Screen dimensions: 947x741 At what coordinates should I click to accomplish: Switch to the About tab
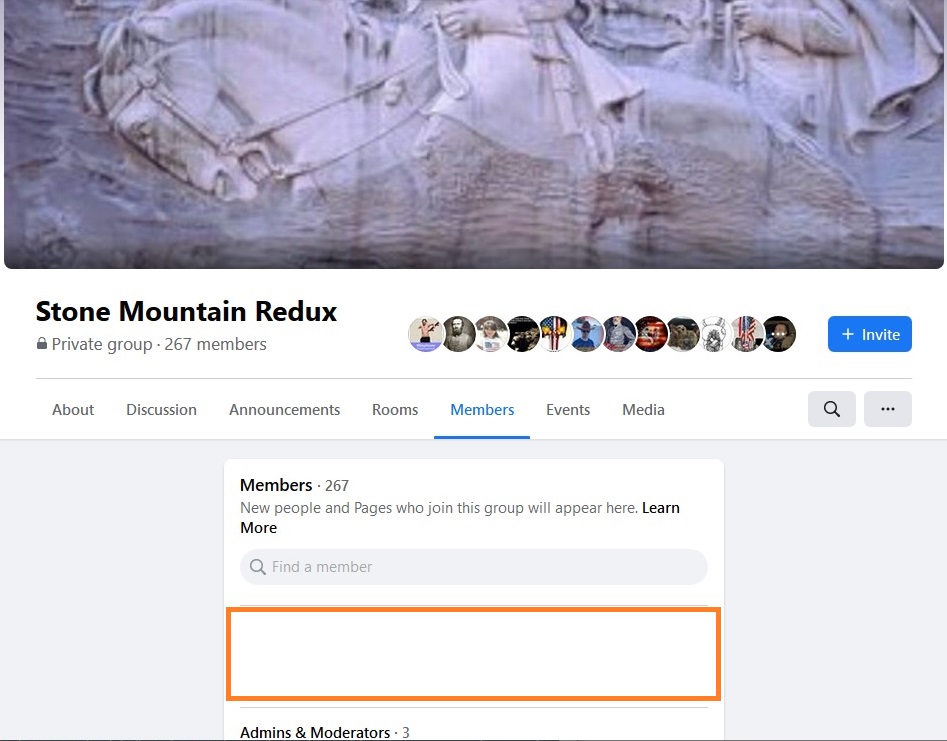pyautogui.click(x=73, y=409)
